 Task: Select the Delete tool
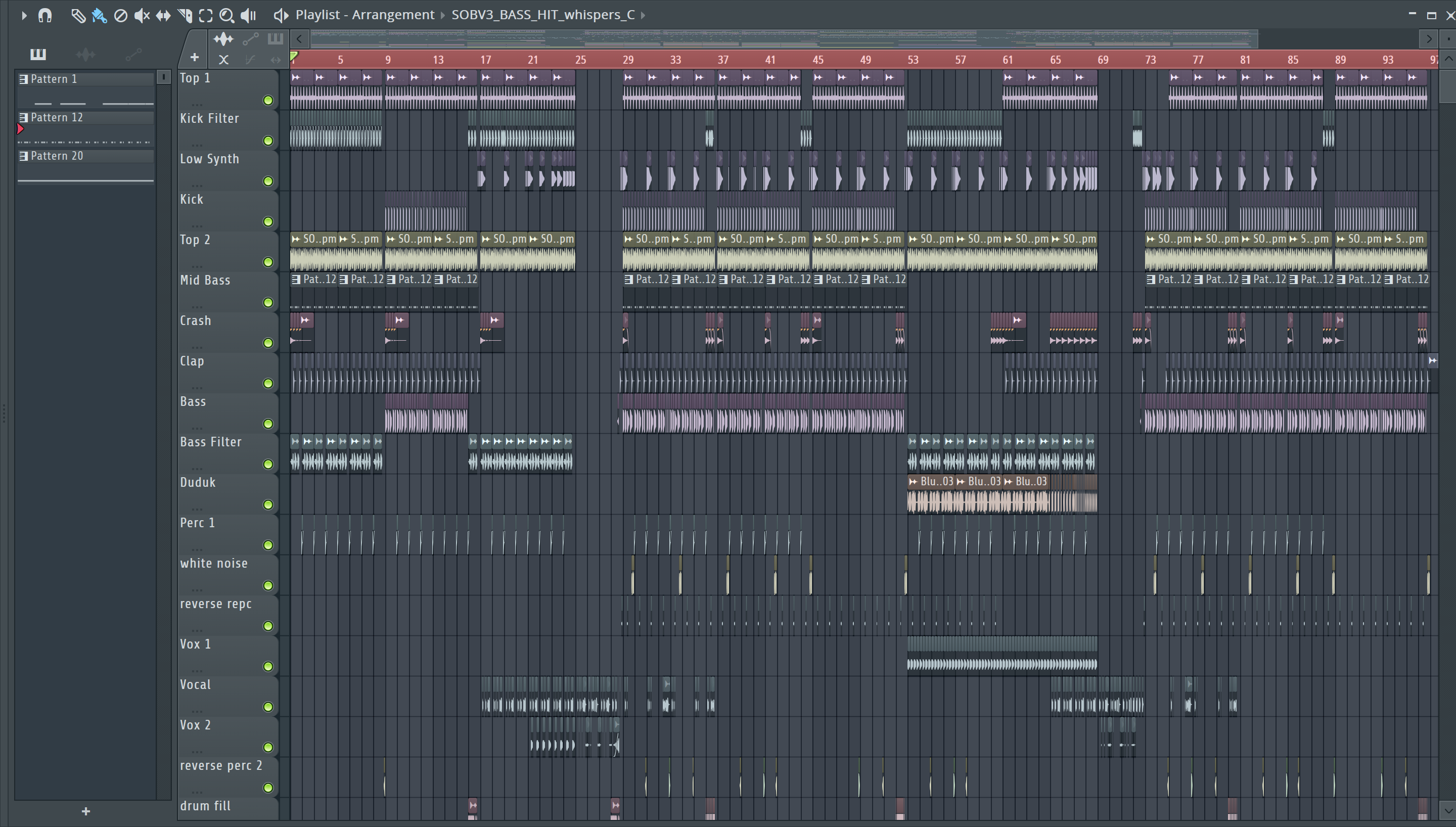point(120,15)
